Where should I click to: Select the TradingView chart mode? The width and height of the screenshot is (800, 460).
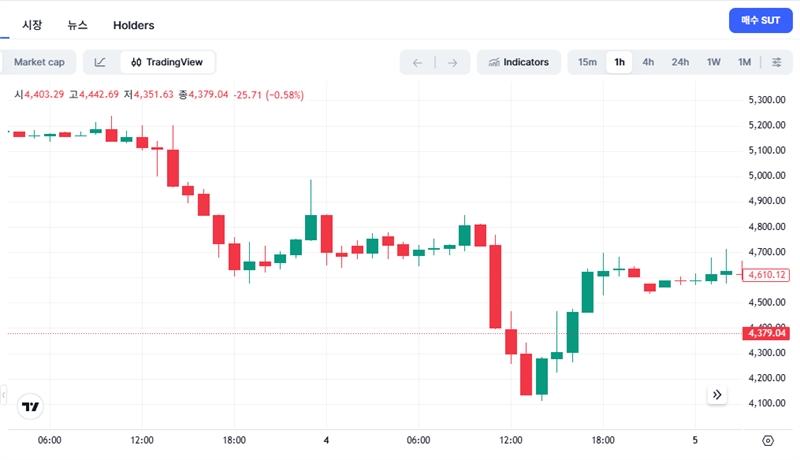click(167, 62)
